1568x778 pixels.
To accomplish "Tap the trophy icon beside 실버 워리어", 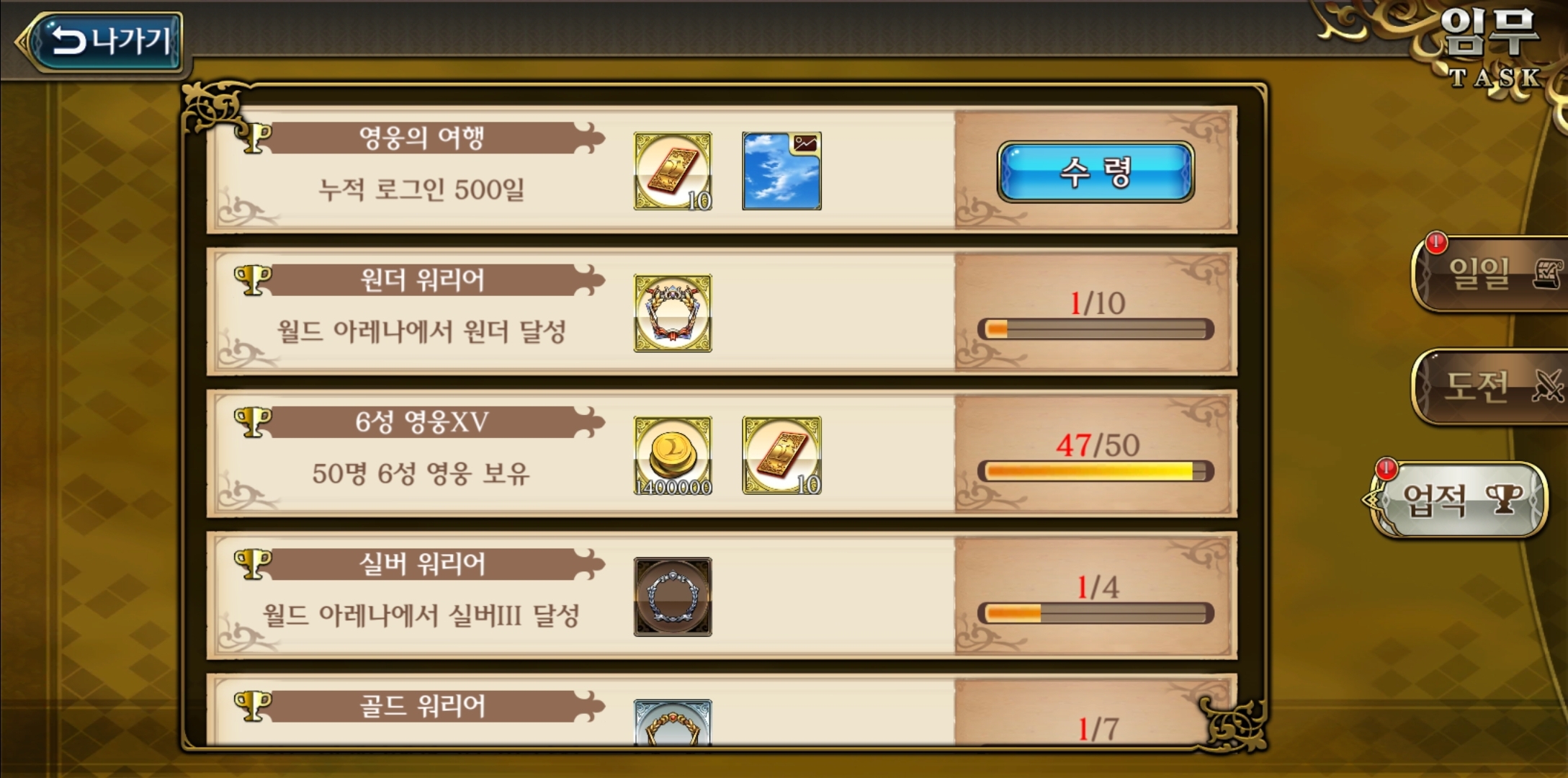I will [x=254, y=563].
